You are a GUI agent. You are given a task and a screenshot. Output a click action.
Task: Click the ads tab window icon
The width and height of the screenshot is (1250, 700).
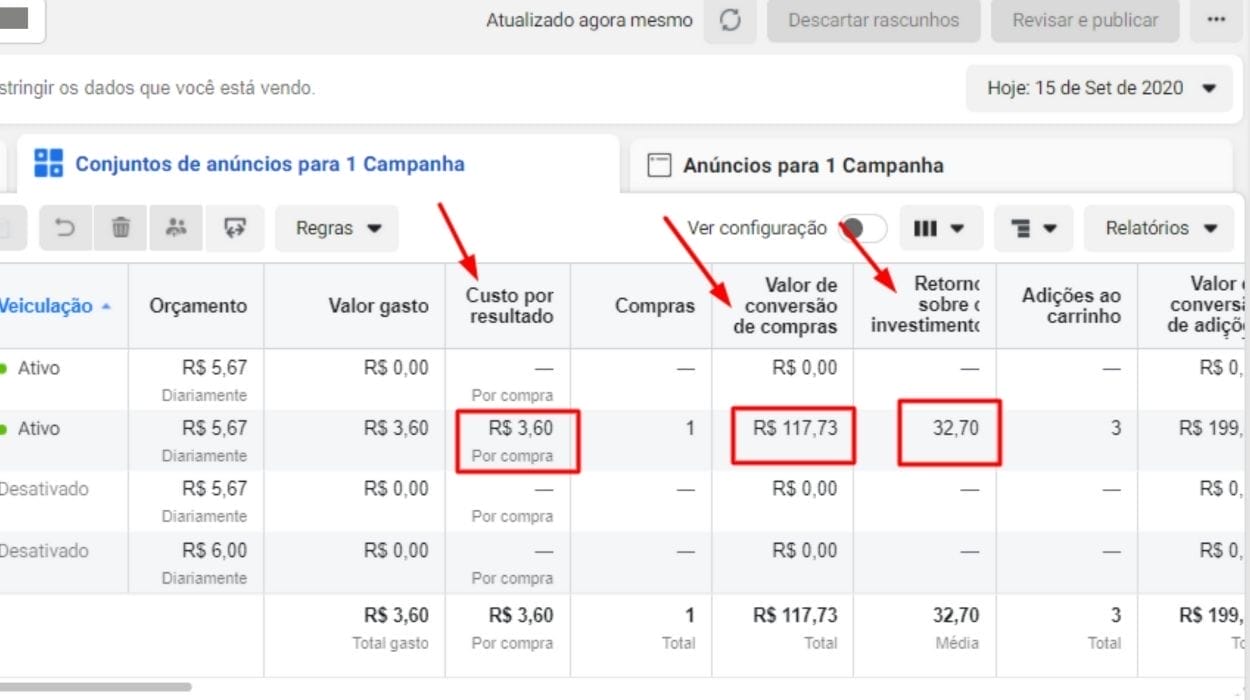(658, 166)
